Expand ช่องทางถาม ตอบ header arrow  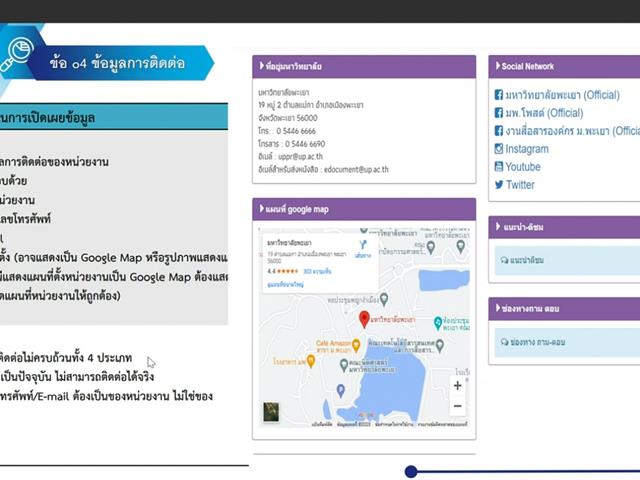498,308
